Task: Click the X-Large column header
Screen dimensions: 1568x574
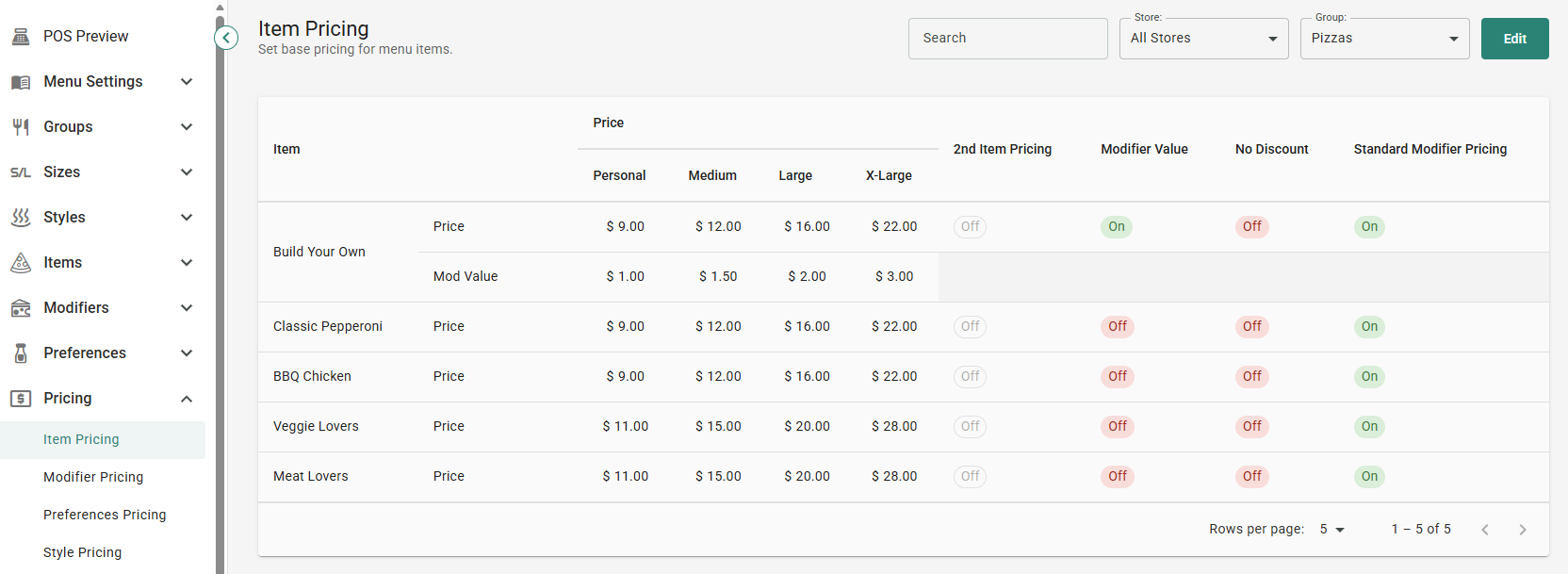Action: [889, 175]
